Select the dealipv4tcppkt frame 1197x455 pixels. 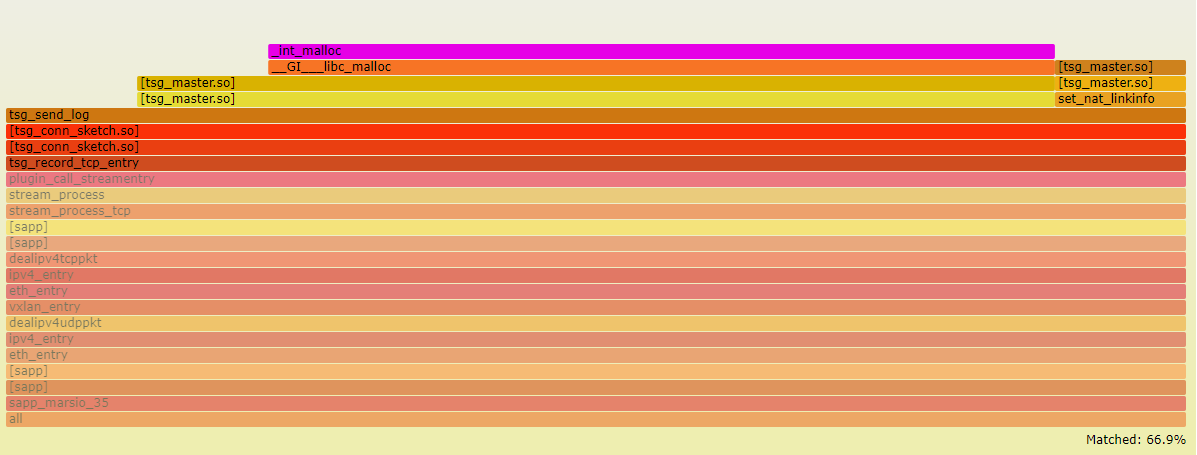click(596, 259)
